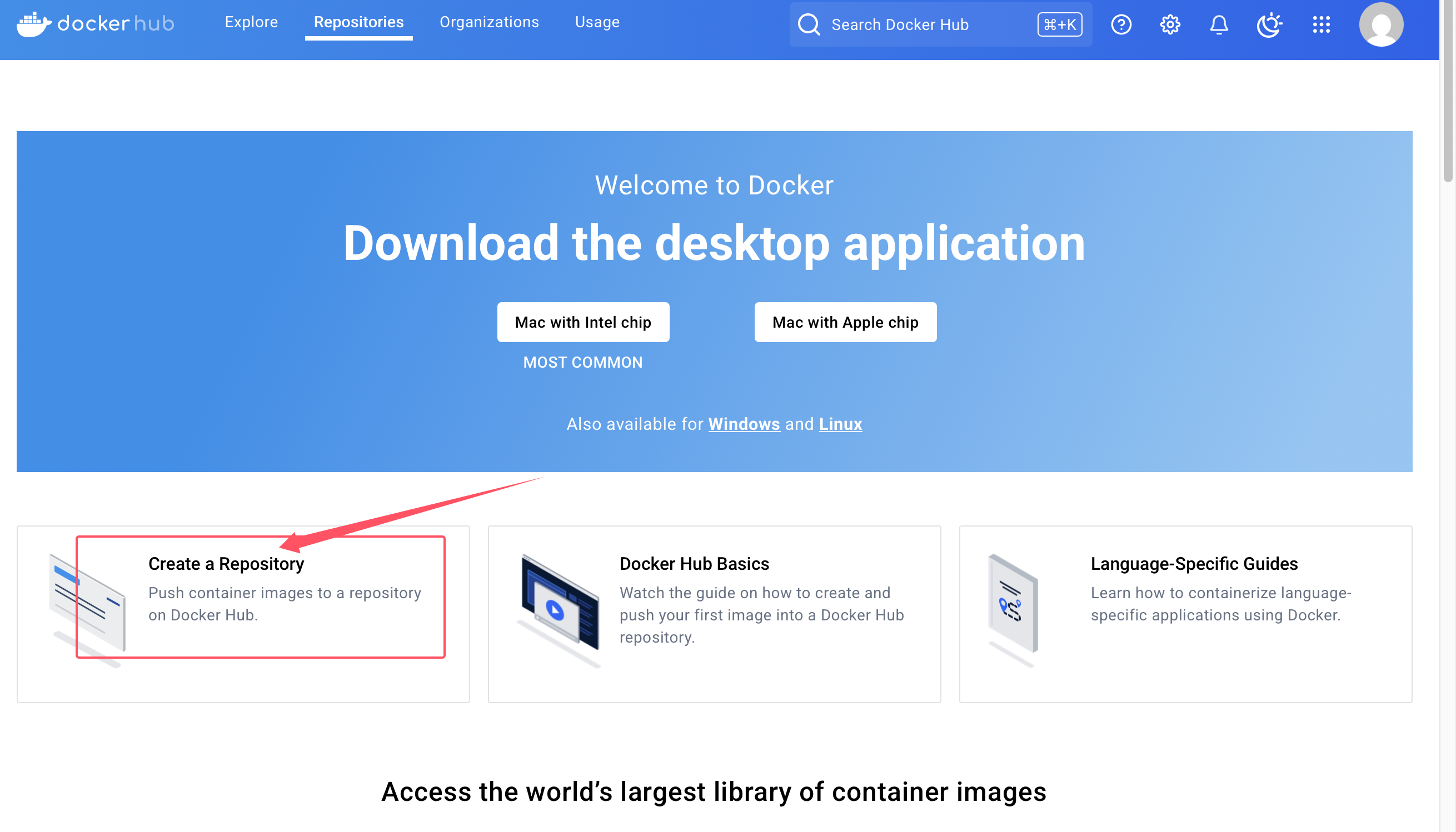
Task: Follow the Windows download link
Action: (x=744, y=424)
